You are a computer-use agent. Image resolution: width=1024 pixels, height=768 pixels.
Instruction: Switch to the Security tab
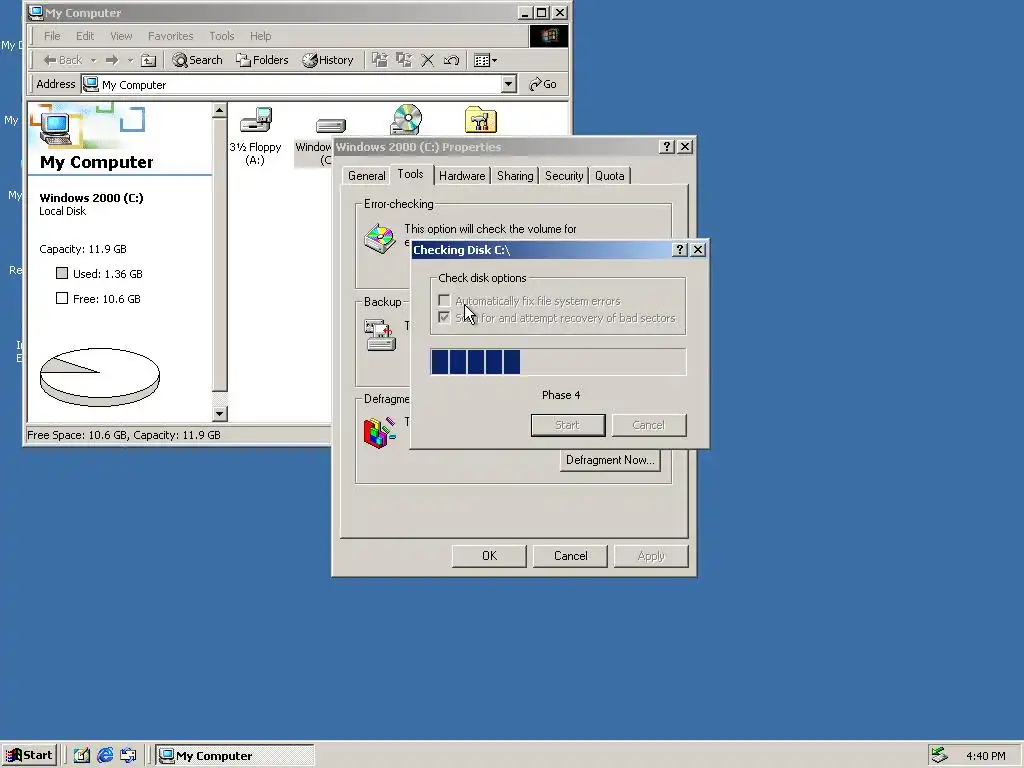[564, 176]
